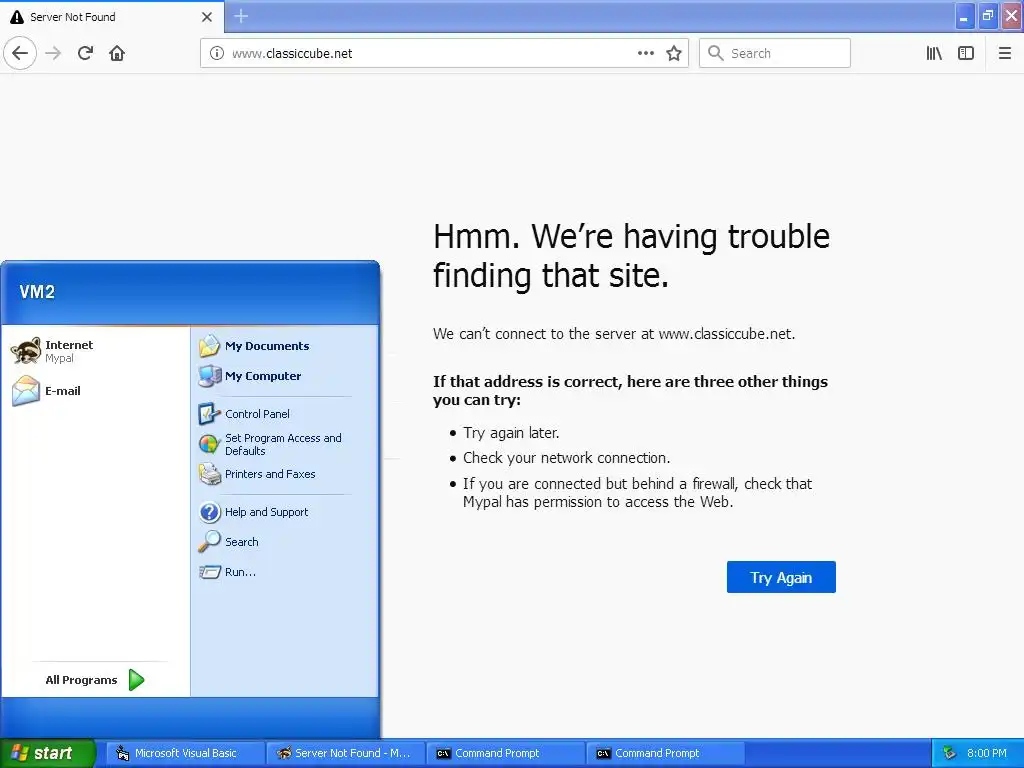This screenshot has width=1024, height=768.
Task: Click the Search magnifying glass icon in Start menu
Action: point(210,541)
